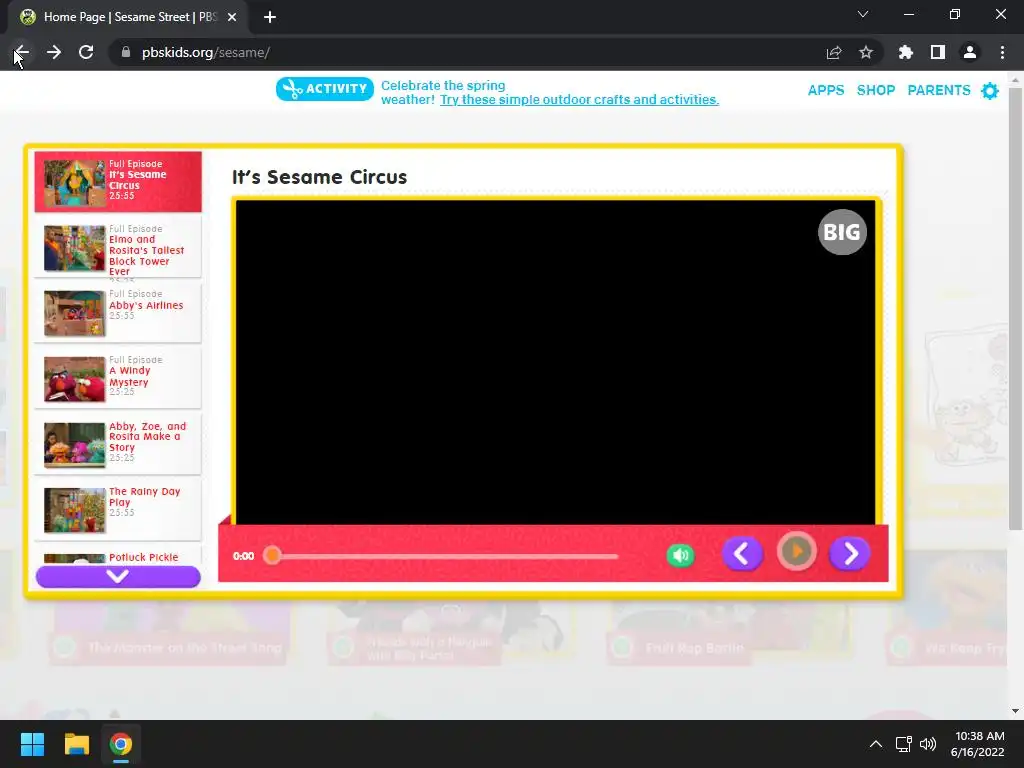Open Chrome extensions puzzle icon
1024x768 pixels.
[906, 52]
